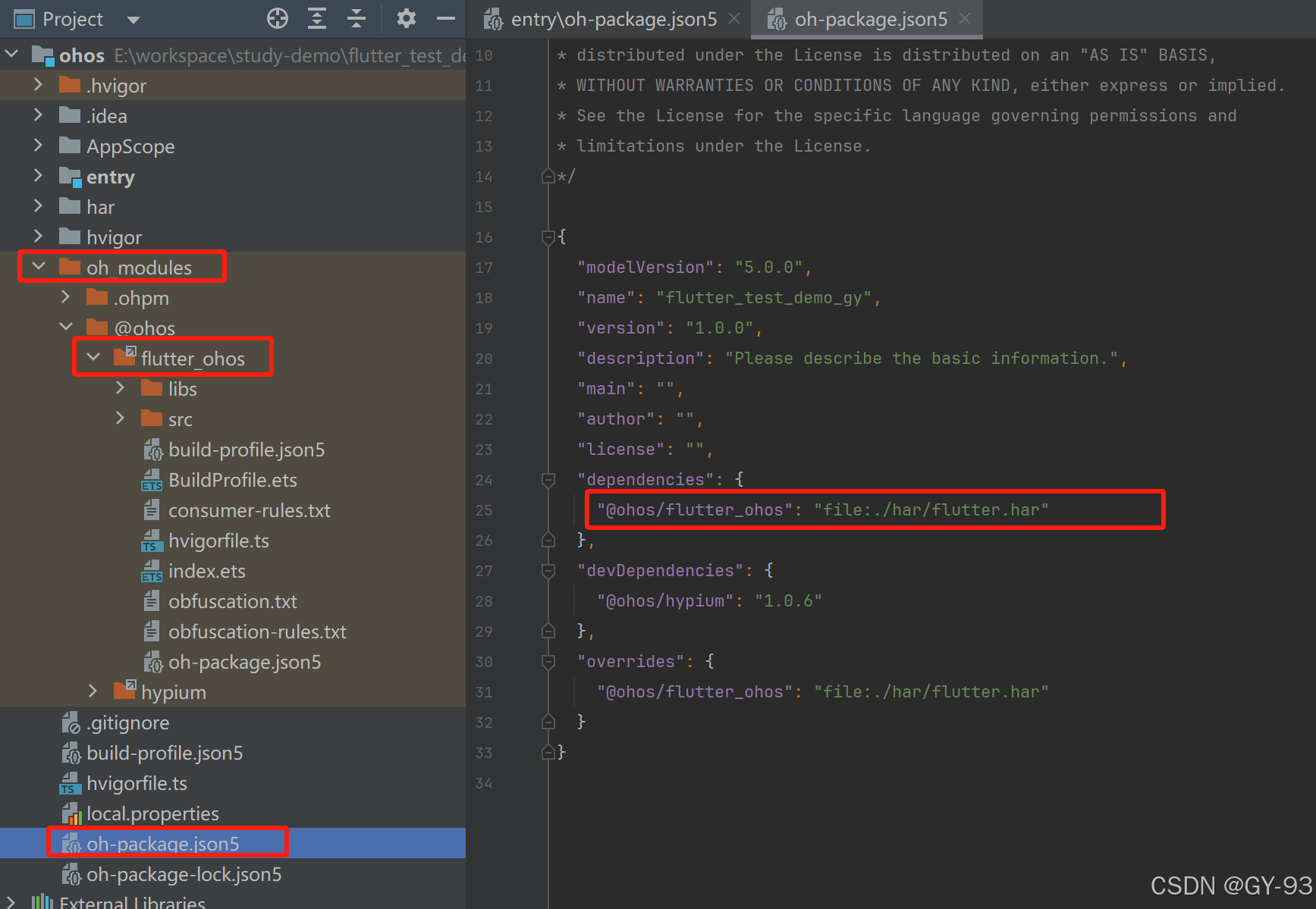Expand the hypium folder
The width and height of the screenshot is (1316, 909).
tap(93, 691)
